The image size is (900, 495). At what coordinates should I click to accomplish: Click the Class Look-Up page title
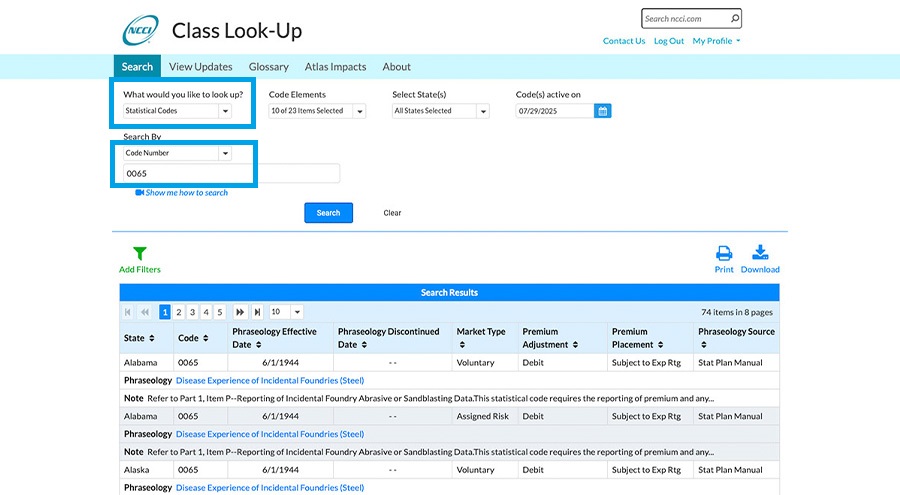[x=237, y=30]
